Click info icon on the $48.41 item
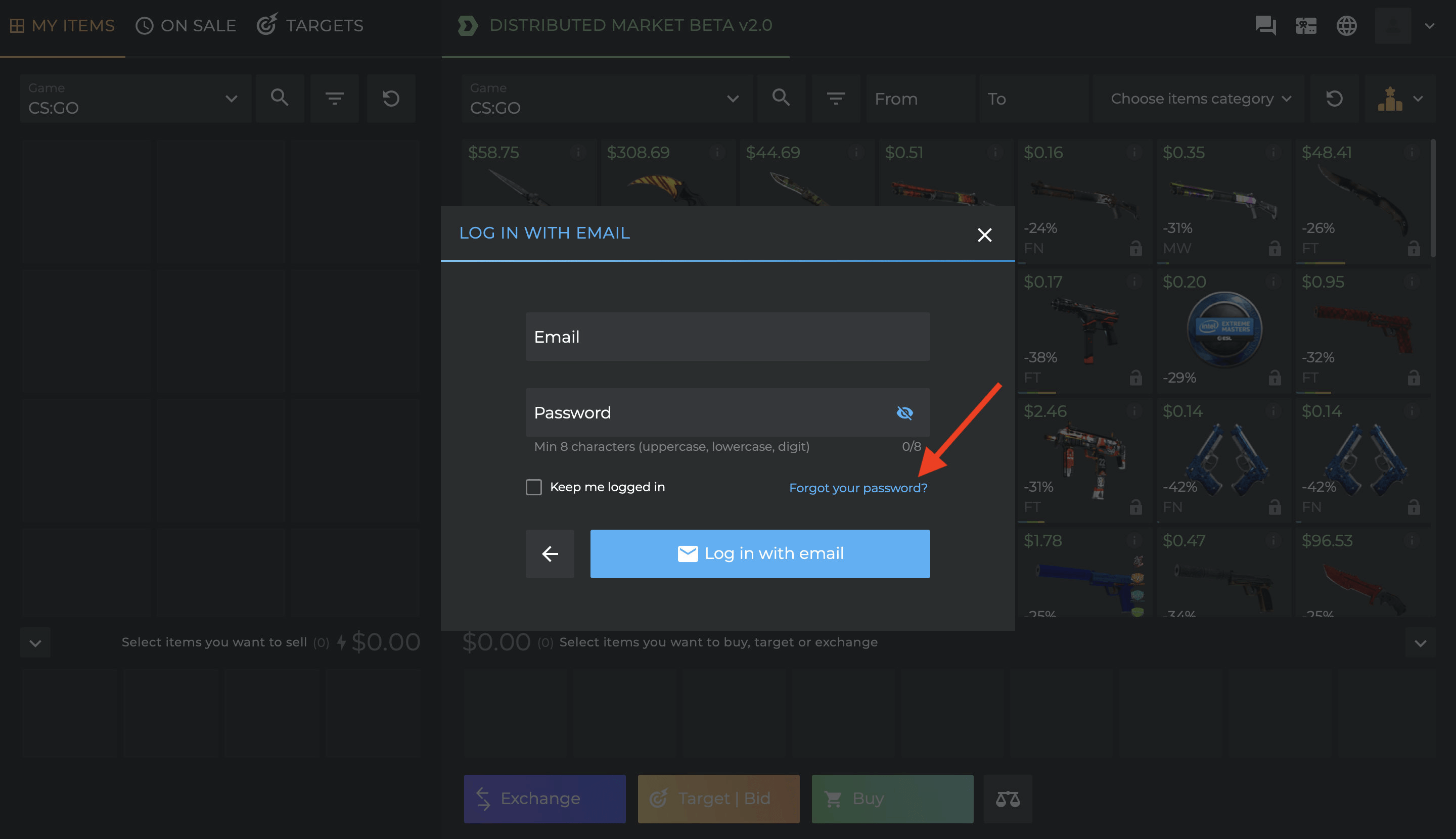The width and height of the screenshot is (1456, 839). (1412, 152)
